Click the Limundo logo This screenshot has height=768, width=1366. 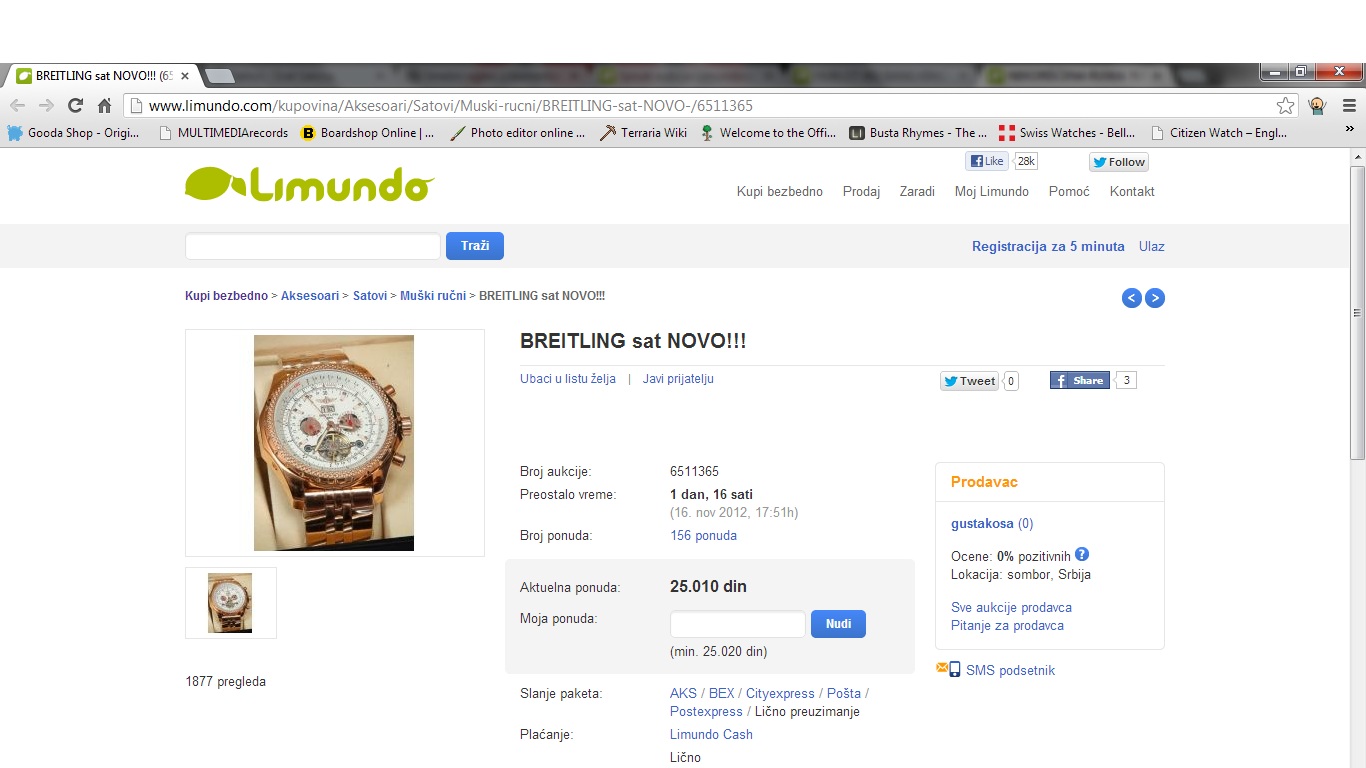tap(309, 185)
